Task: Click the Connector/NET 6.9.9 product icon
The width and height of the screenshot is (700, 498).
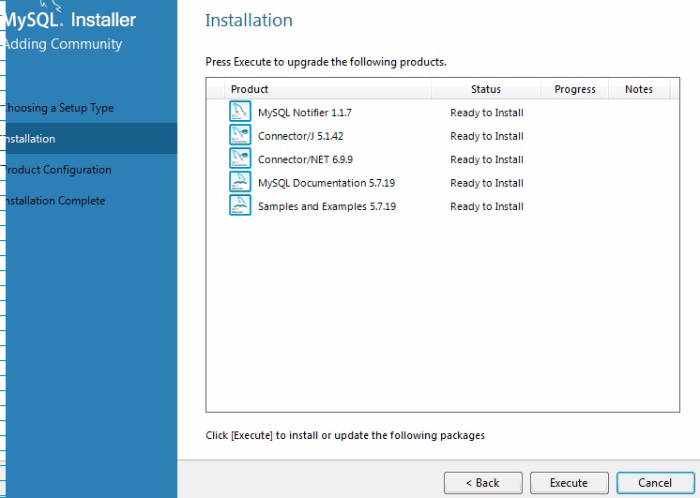Action: [240, 158]
